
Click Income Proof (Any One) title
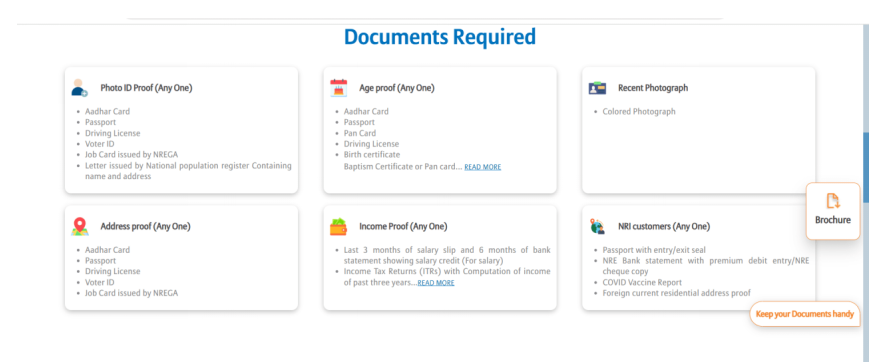click(403, 226)
